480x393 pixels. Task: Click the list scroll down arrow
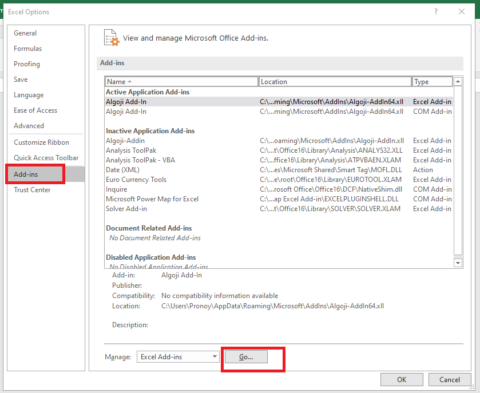click(x=458, y=263)
